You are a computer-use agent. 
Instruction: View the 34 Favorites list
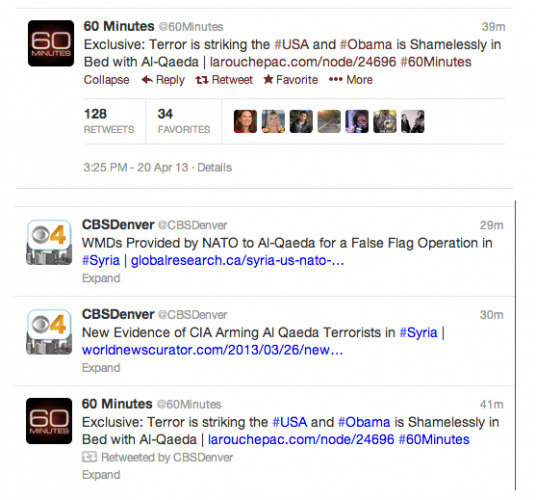[184, 121]
